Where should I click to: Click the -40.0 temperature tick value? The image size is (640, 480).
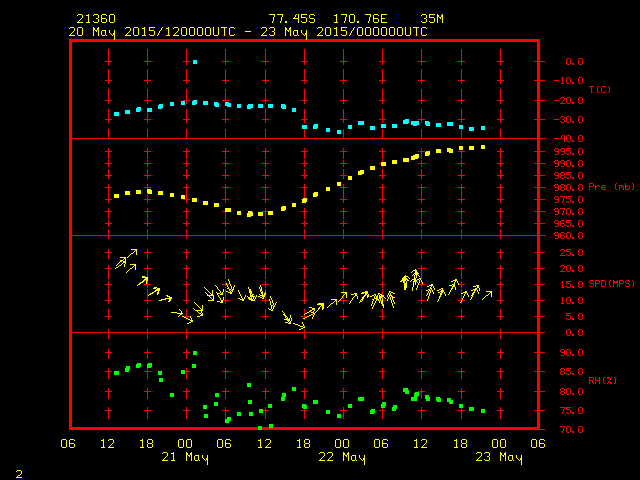pos(569,139)
